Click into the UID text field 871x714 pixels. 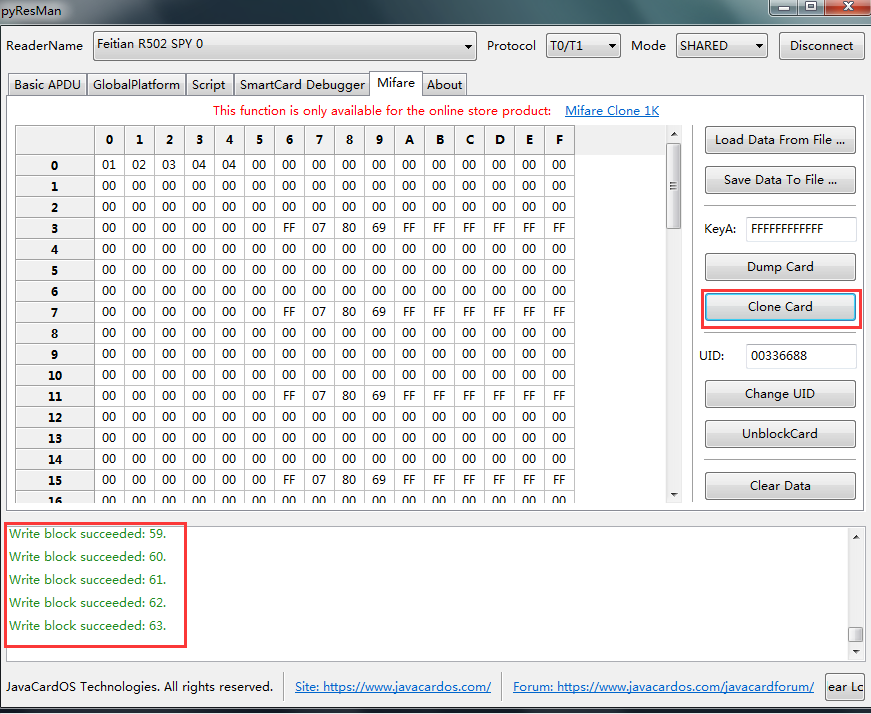pos(800,356)
